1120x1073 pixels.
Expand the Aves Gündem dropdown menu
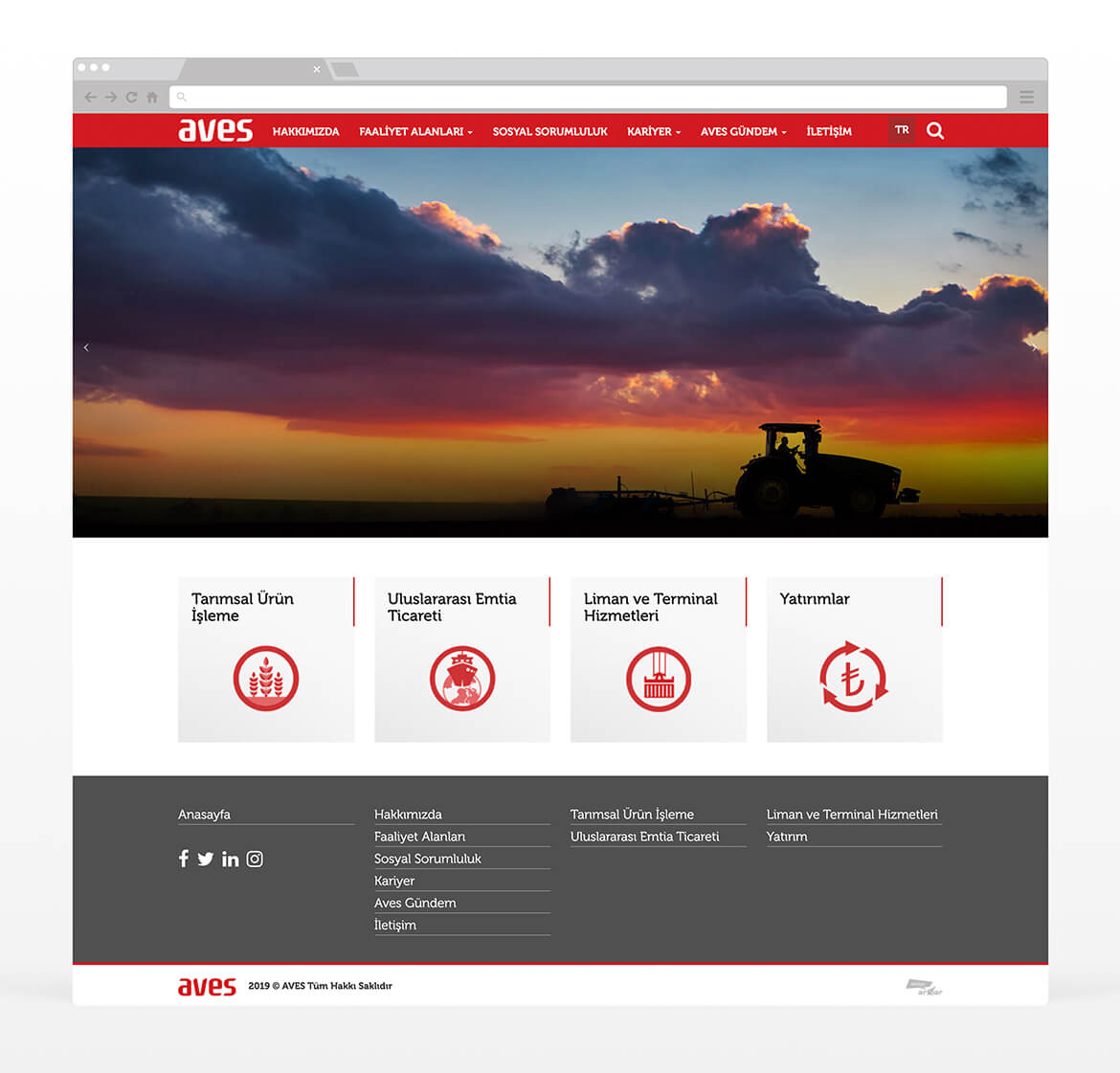pyautogui.click(x=744, y=131)
